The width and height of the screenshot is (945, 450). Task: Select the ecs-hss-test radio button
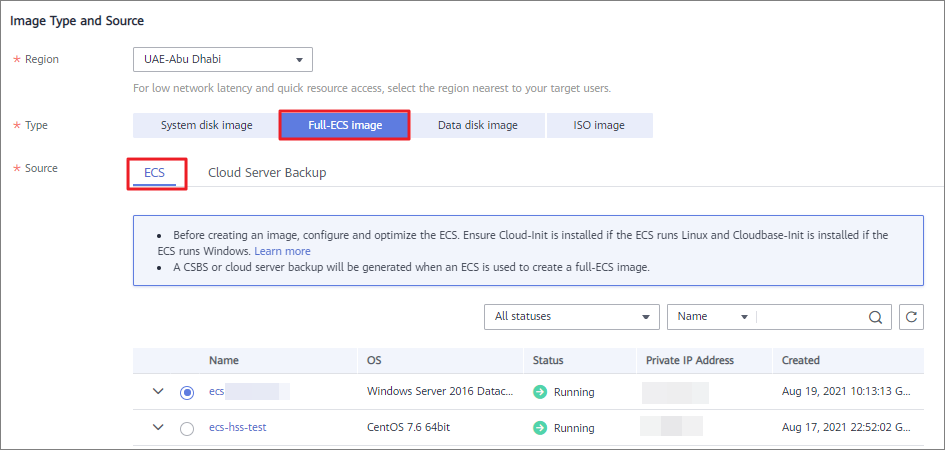pyautogui.click(x=187, y=428)
